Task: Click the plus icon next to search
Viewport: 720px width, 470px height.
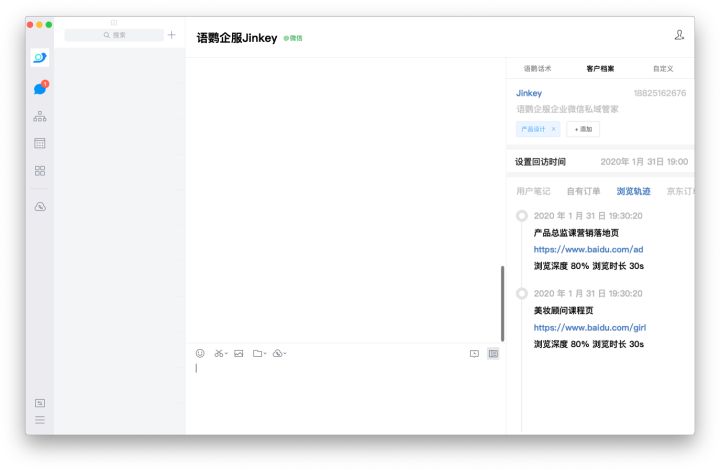Action: pos(172,35)
